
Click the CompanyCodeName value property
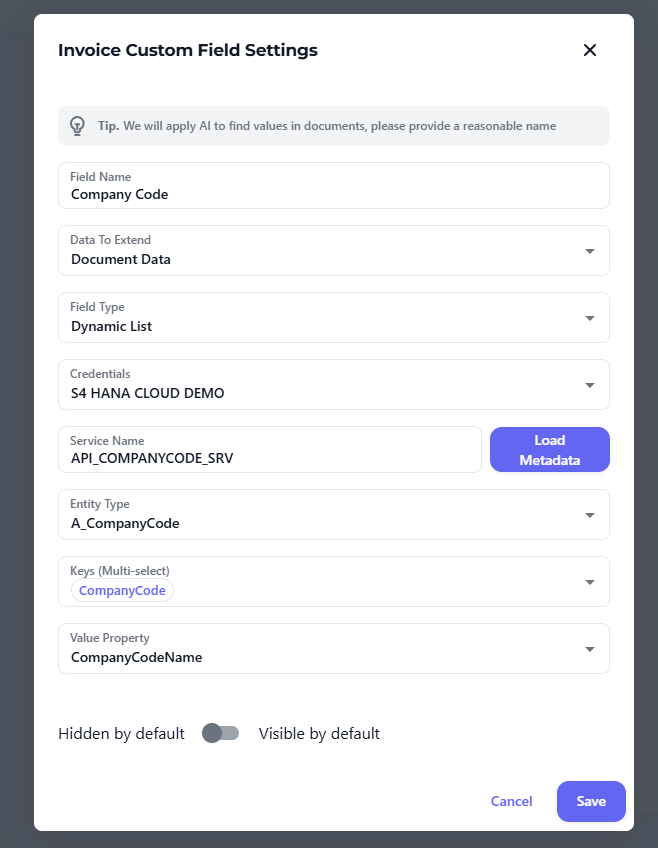[x=137, y=657]
